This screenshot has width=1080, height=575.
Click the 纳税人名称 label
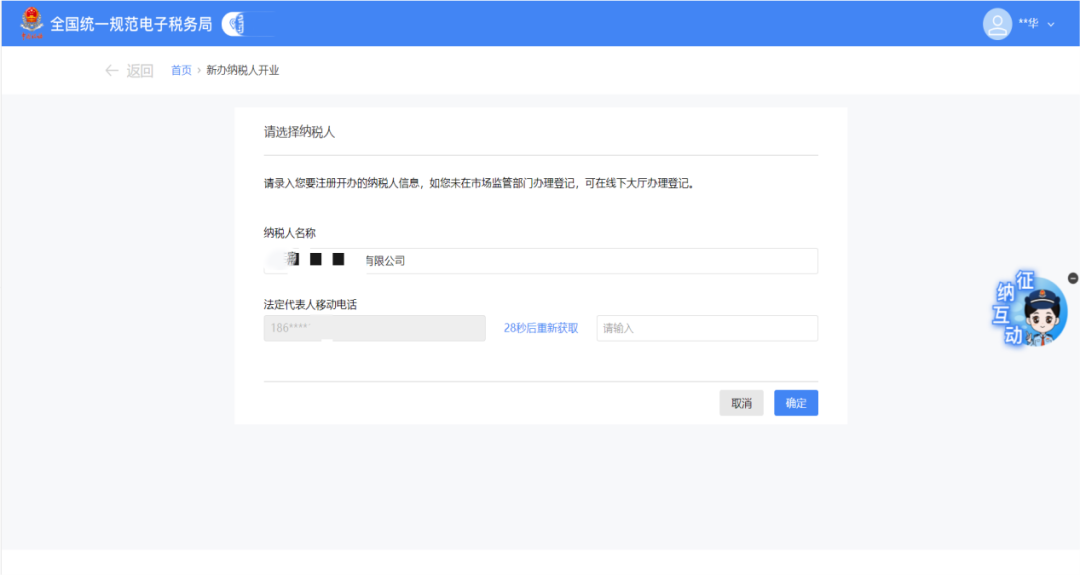(289, 233)
